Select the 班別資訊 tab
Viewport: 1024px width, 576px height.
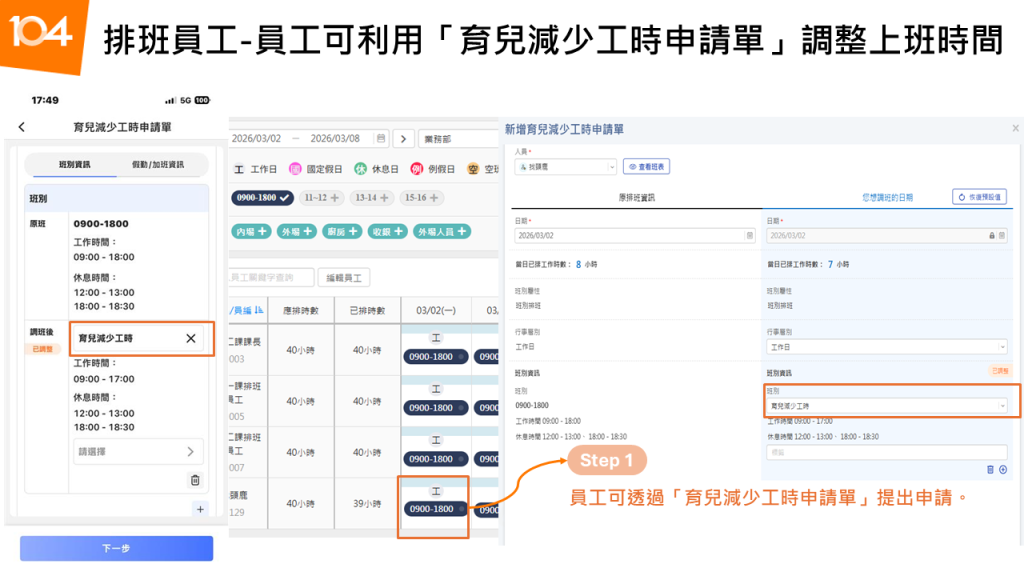75,164
